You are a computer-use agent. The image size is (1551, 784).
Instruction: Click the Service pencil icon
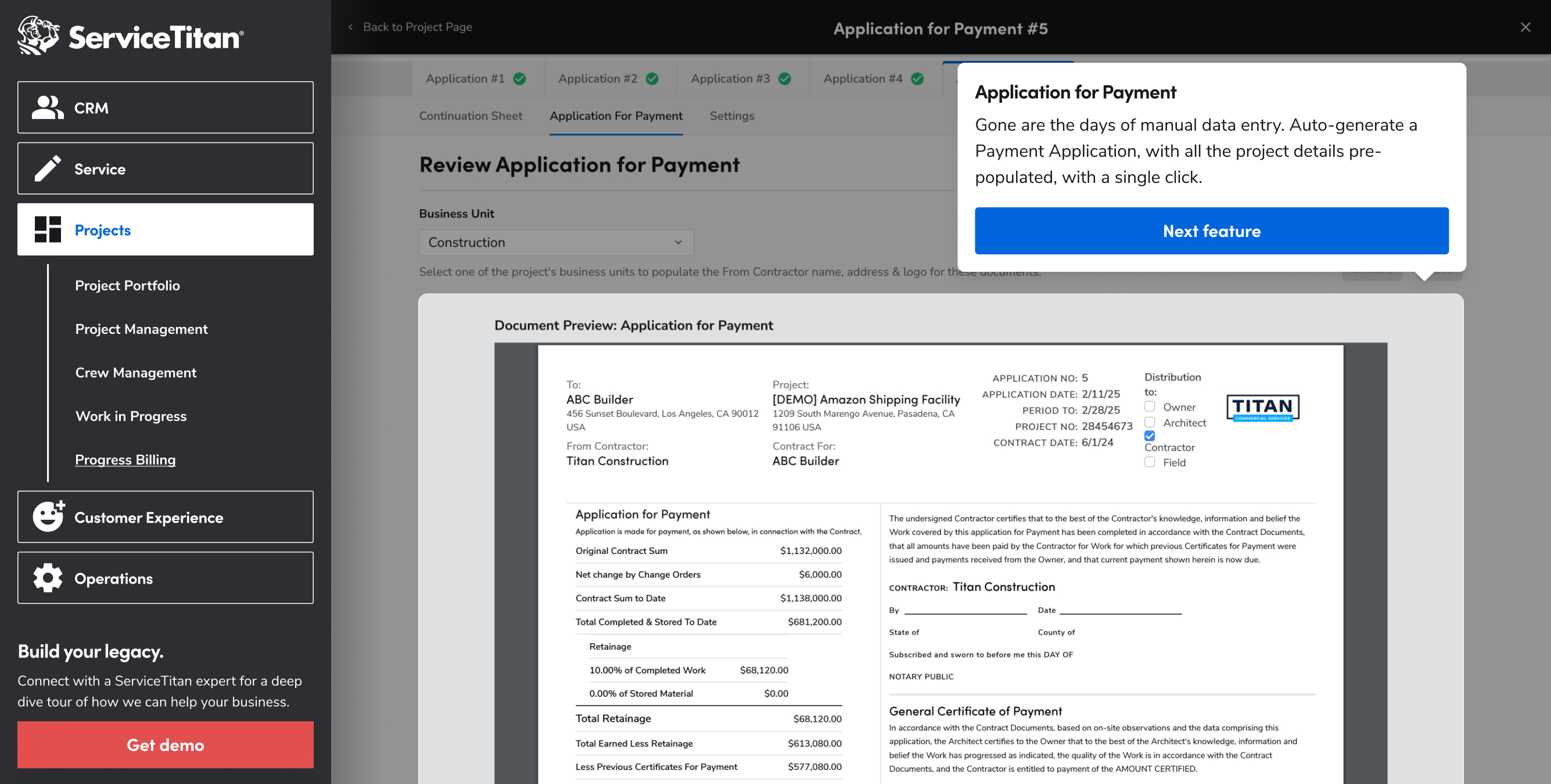click(x=48, y=168)
